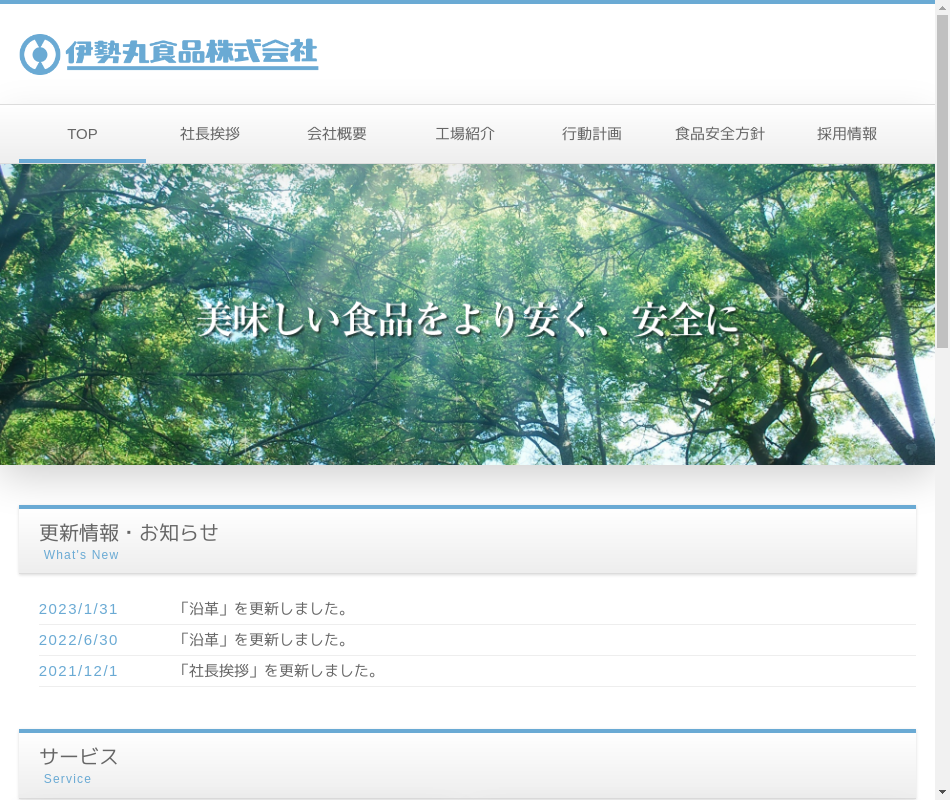Click the 更新情報・お知らせ section heading
This screenshot has width=950, height=800.
[x=129, y=533]
